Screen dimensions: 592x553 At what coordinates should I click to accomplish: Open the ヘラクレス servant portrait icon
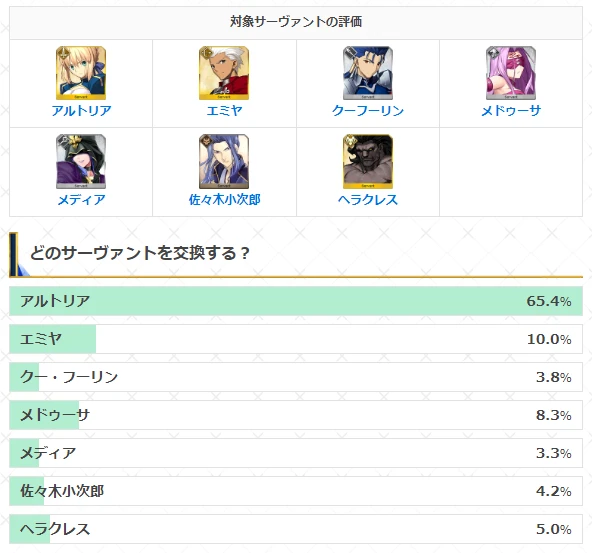point(368,162)
